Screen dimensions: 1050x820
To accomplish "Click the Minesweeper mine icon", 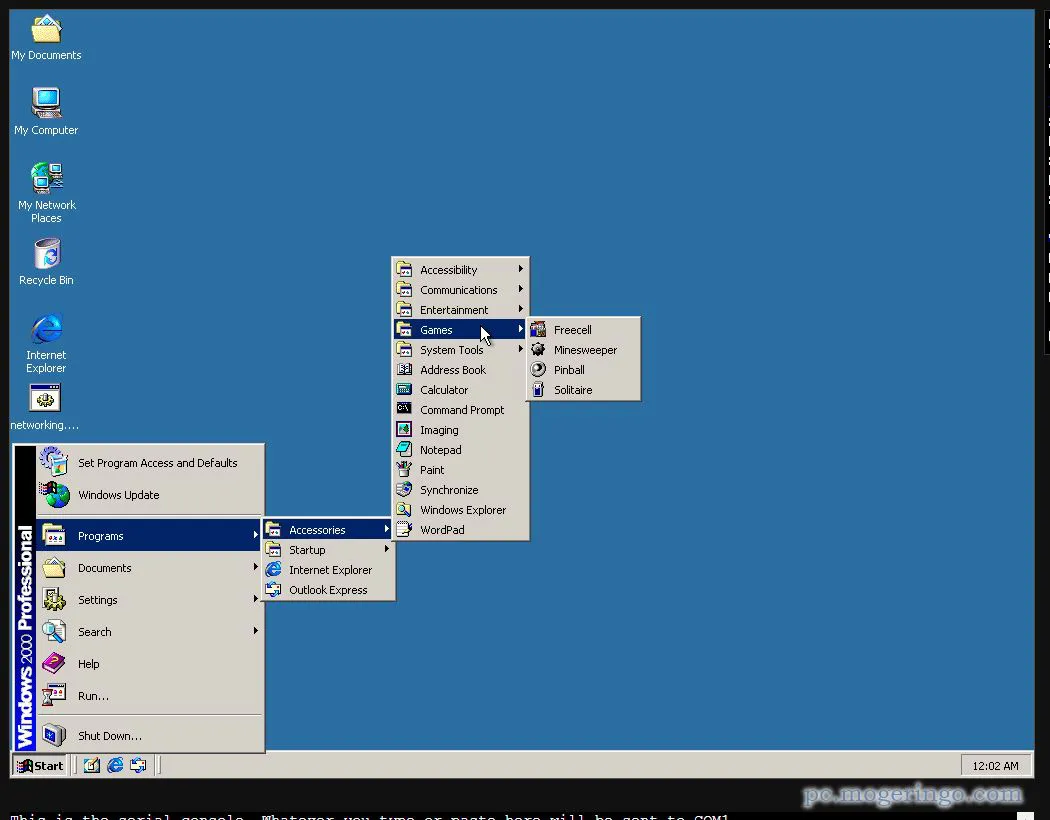I will point(538,349).
